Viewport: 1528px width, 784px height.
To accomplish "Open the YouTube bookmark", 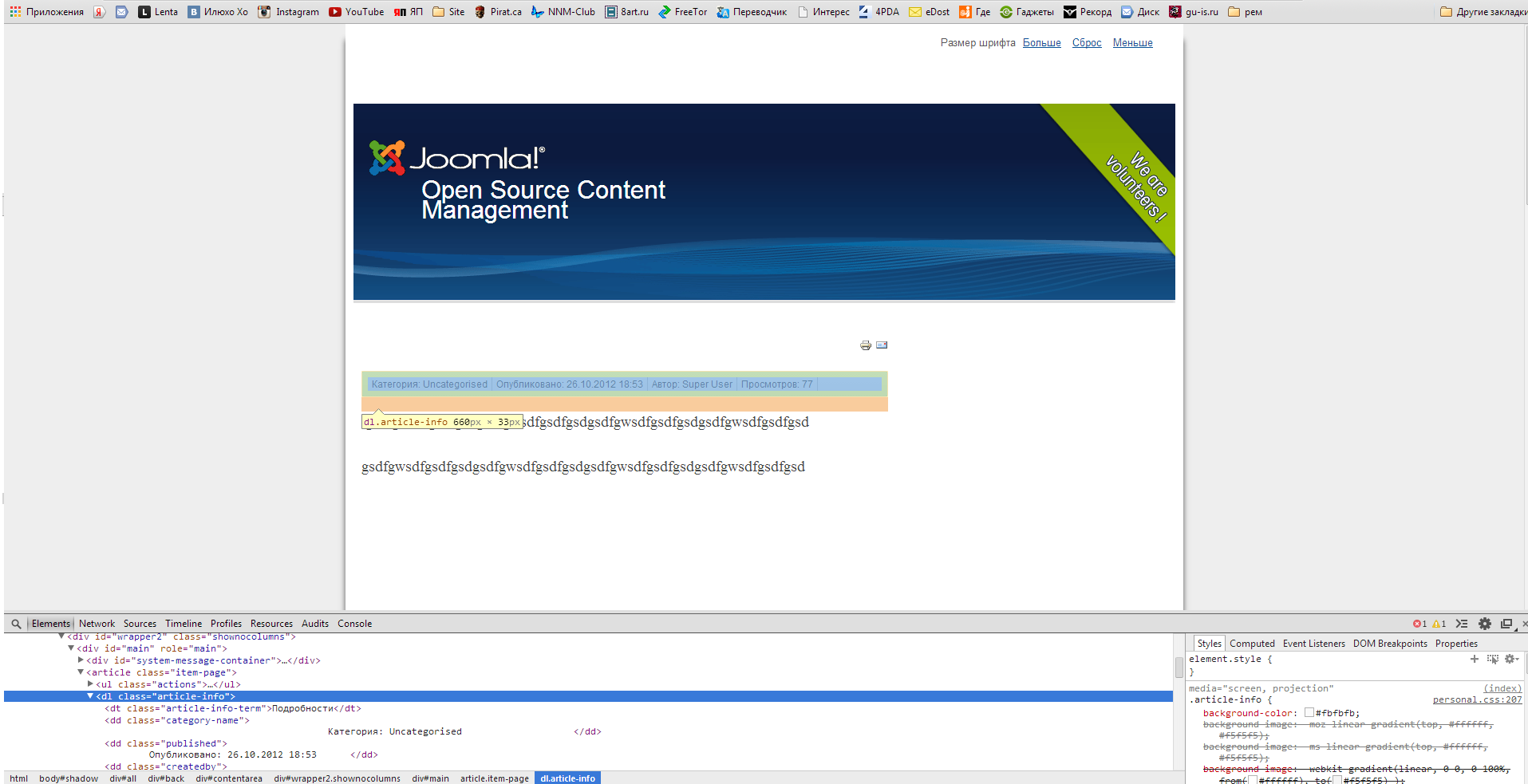I will pyautogui.click(x=357, y=12).
